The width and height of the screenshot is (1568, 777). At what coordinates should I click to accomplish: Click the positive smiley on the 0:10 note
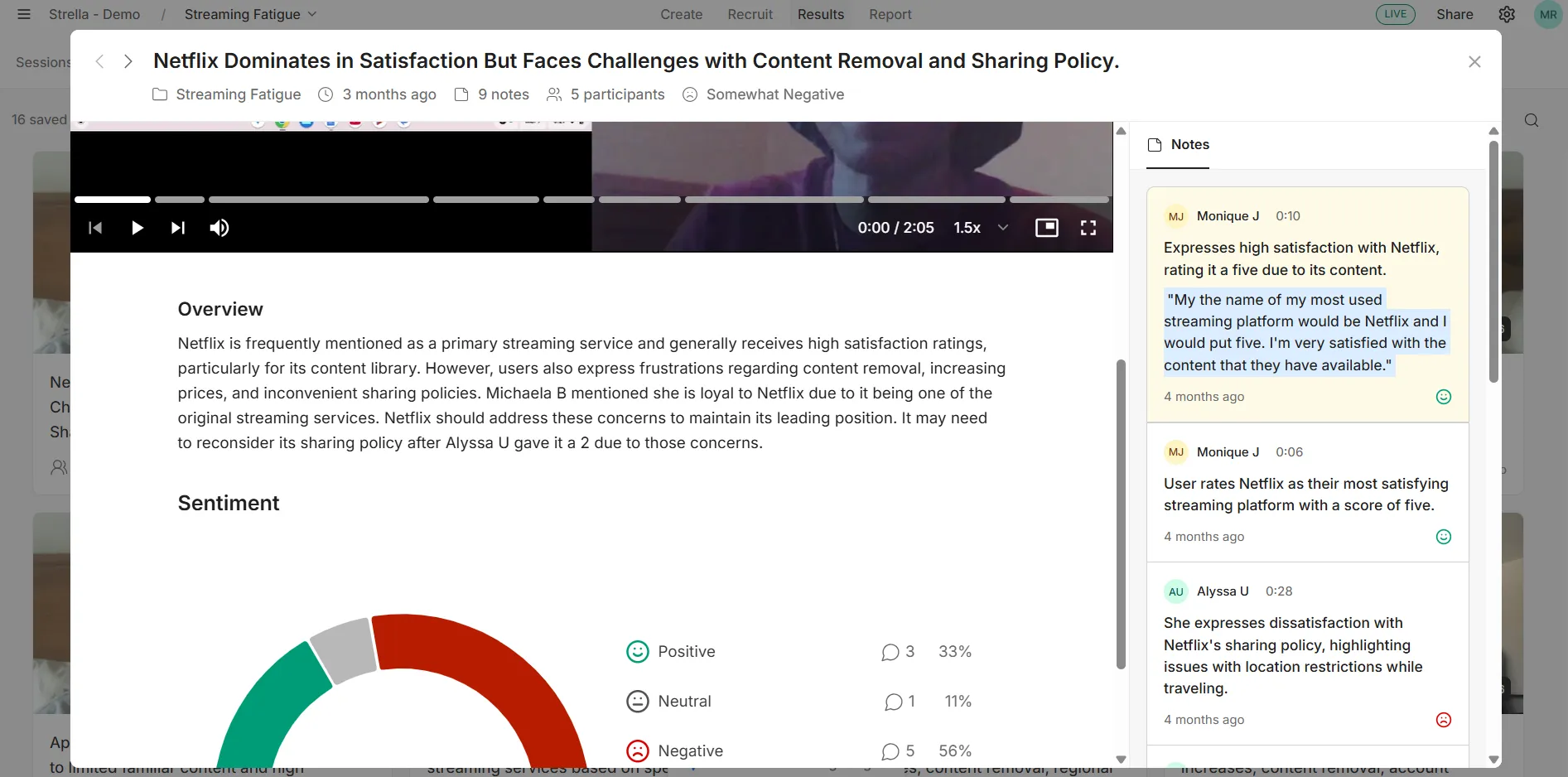tap(1444, 397)
